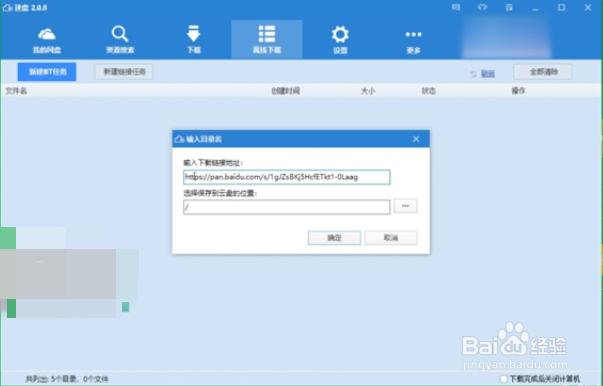Toggle 下载完成后关闭计算机 checkbox
603x386 pixels.
click(x=503, y=379)
